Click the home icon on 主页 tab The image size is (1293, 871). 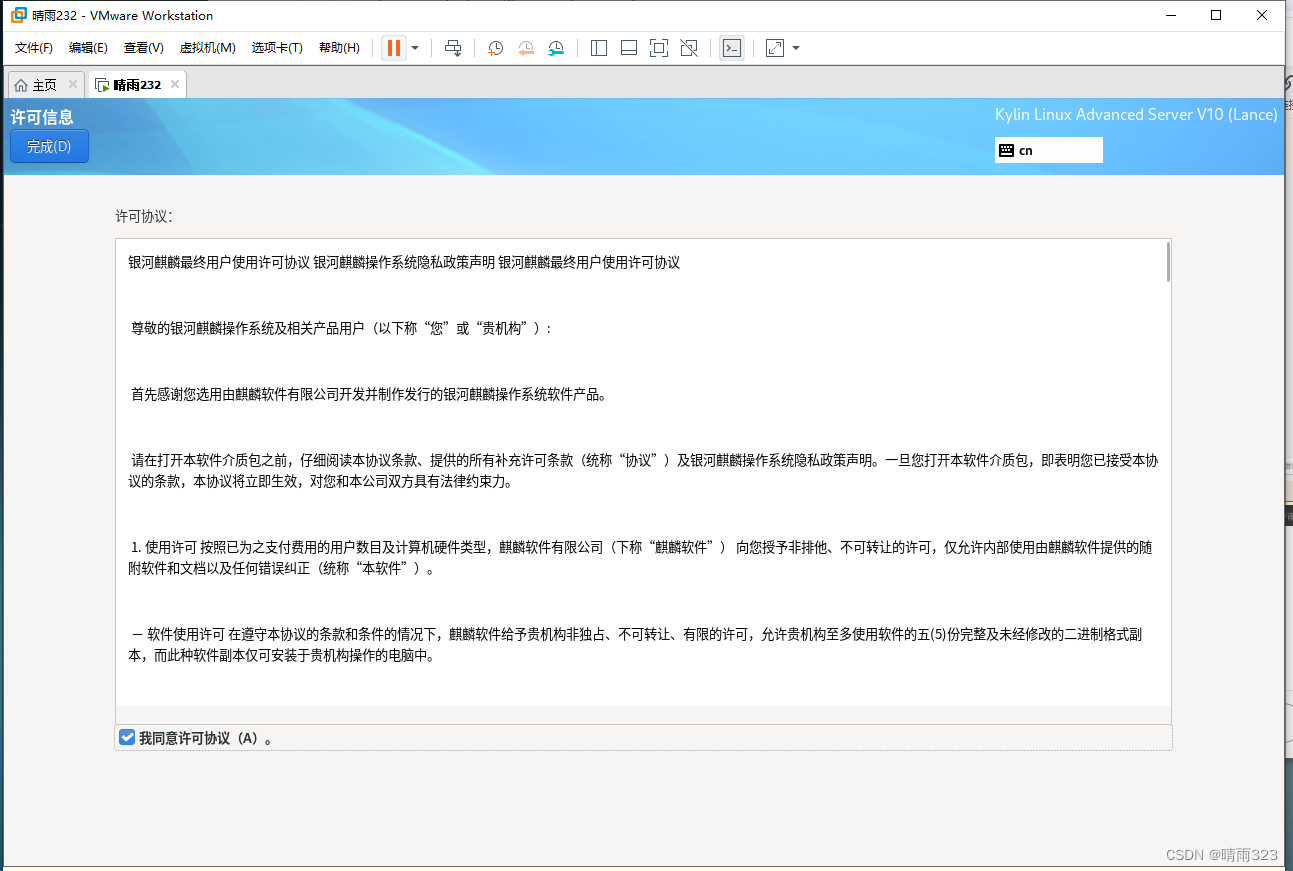tap(21, 85)
